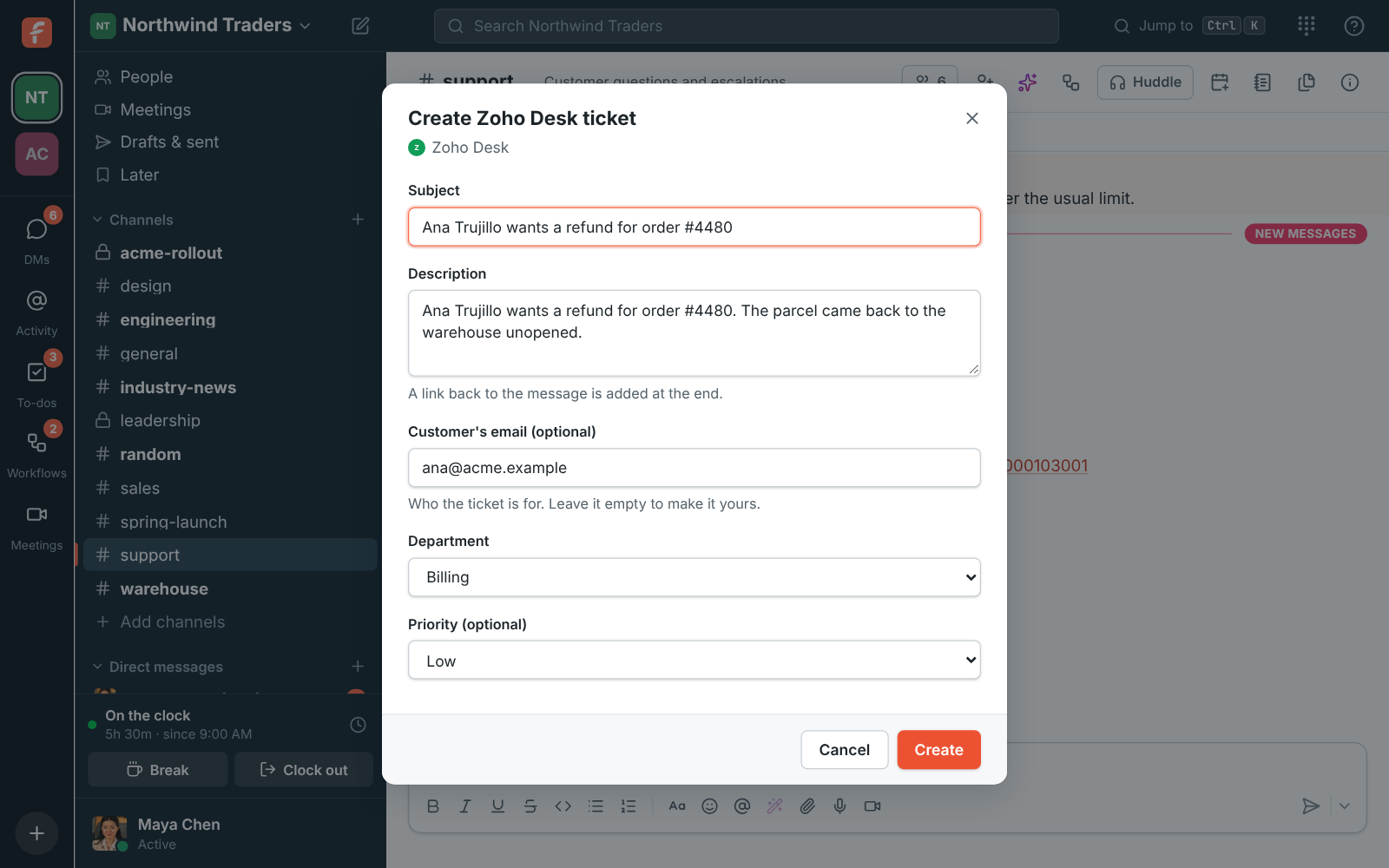Insert emoji from composer toolbar
This screenshot has height=868, width=1389.
click(709, 806)
